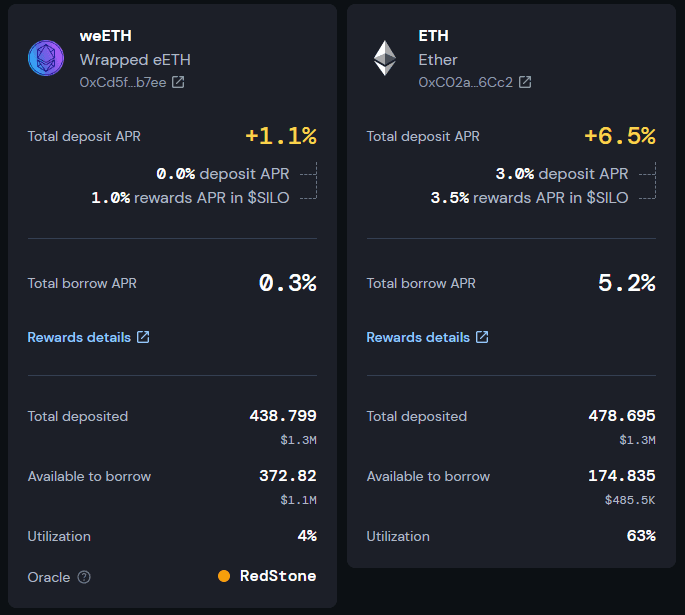Click the RedStone oracle label
The width and height of the screenshot is (685, 615).
tap(278, 576)
